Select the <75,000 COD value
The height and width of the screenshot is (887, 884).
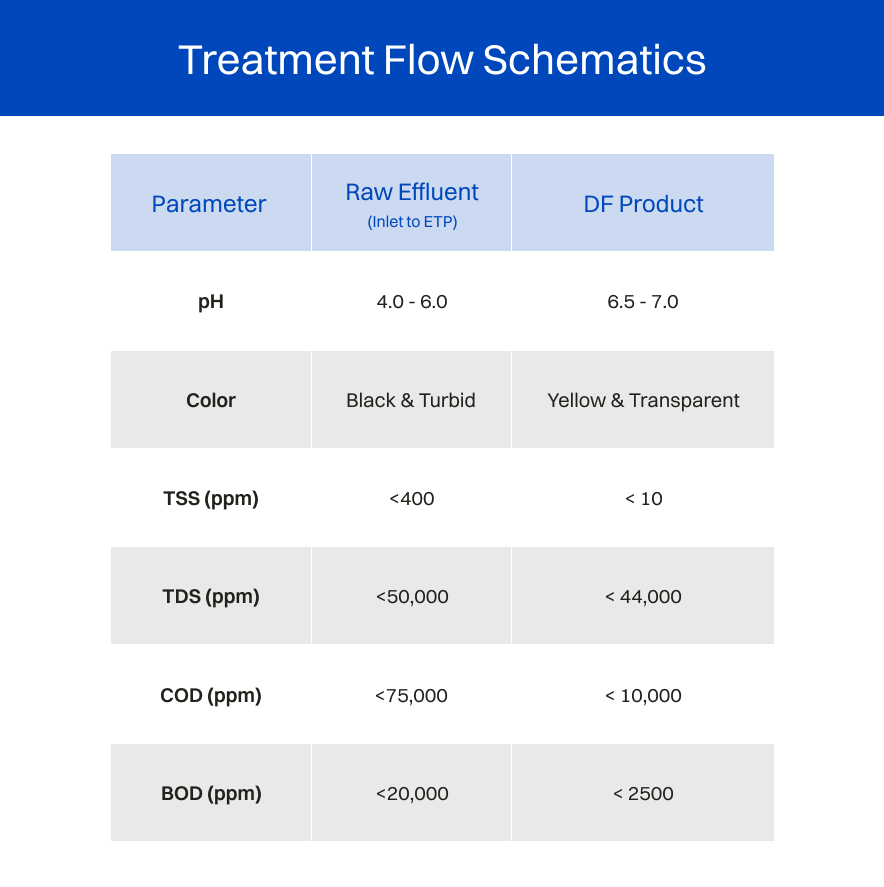[x=411, y=695]
